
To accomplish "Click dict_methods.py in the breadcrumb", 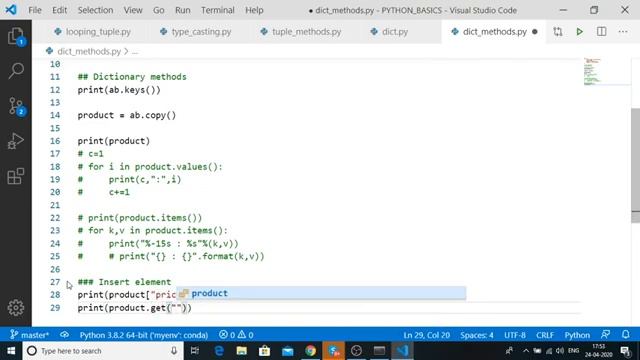I will pos(89,51).
